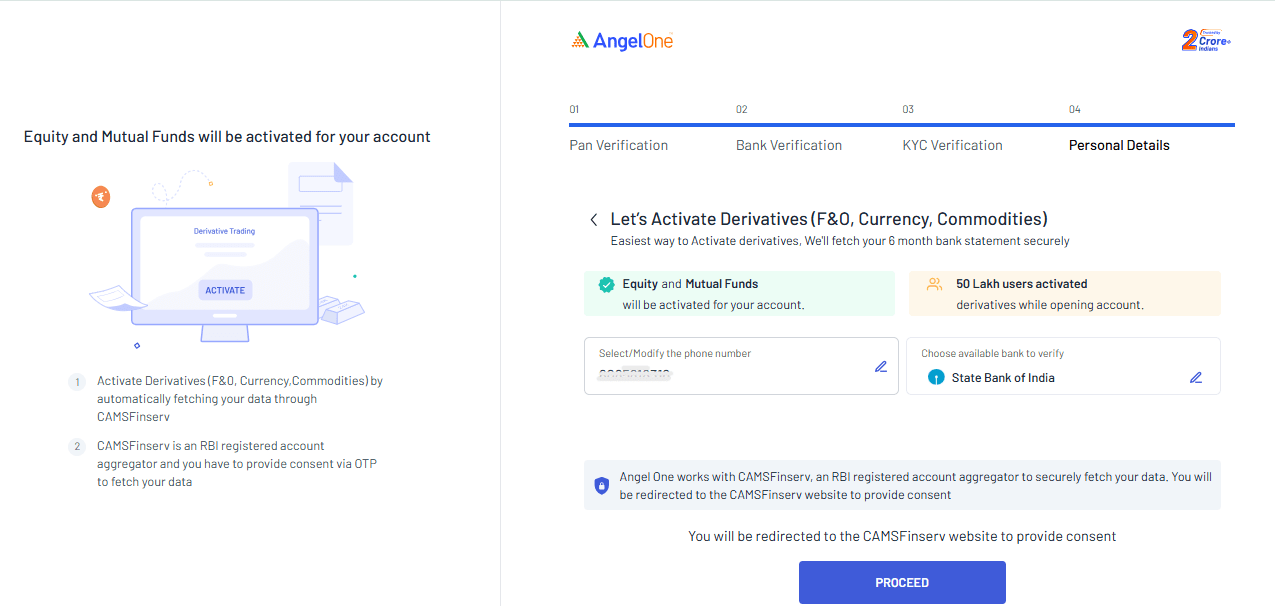Click the green checkmark next to Equity
Viewport: 1275px width, 606px height.
click(606, 285)
